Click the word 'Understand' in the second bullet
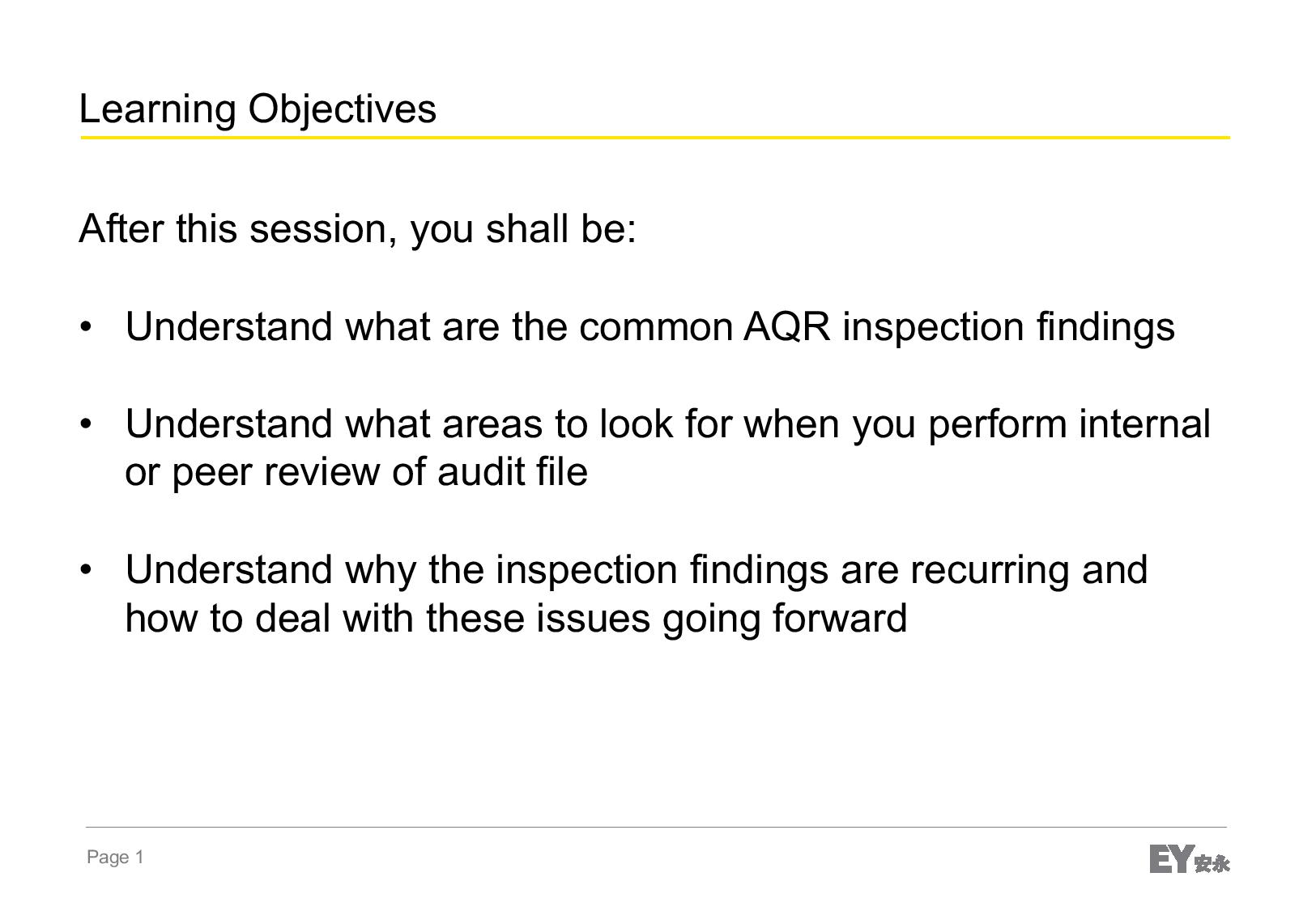Viewport: 1316px width, 911px height. click(229, 424)
